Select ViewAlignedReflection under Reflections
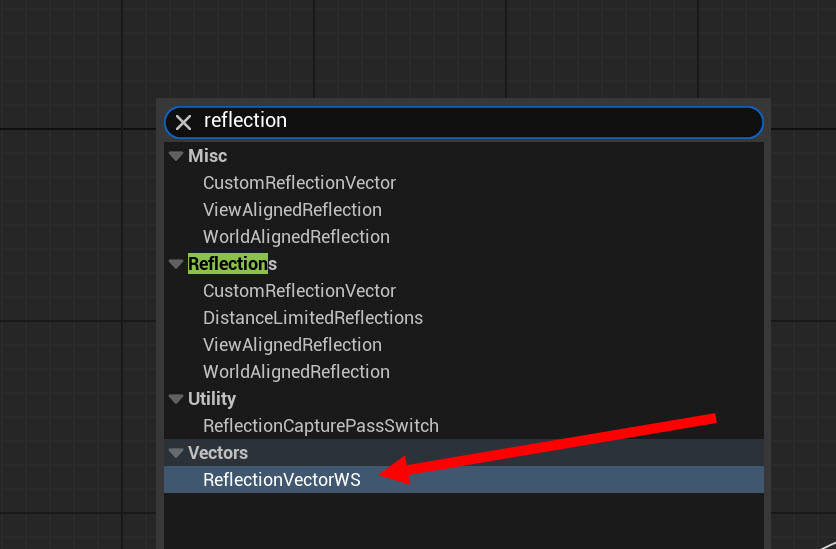Viewport: 836px width, 549px height. click(292, 345)
